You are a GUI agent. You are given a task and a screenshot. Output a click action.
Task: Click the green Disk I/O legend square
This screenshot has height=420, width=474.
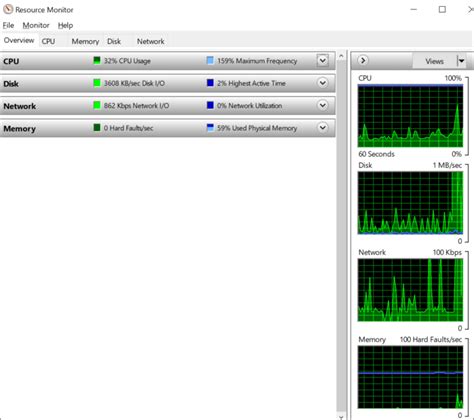click(97, 83)
